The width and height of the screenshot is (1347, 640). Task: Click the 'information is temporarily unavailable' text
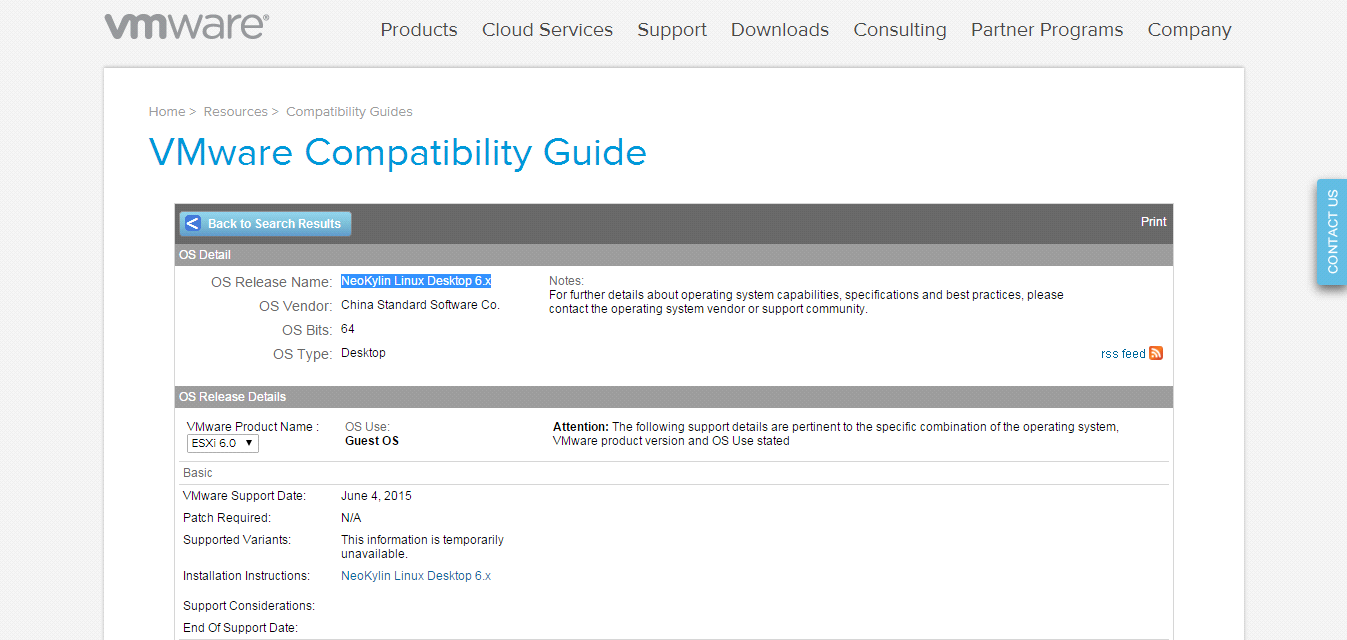click(x=422, y=547)
